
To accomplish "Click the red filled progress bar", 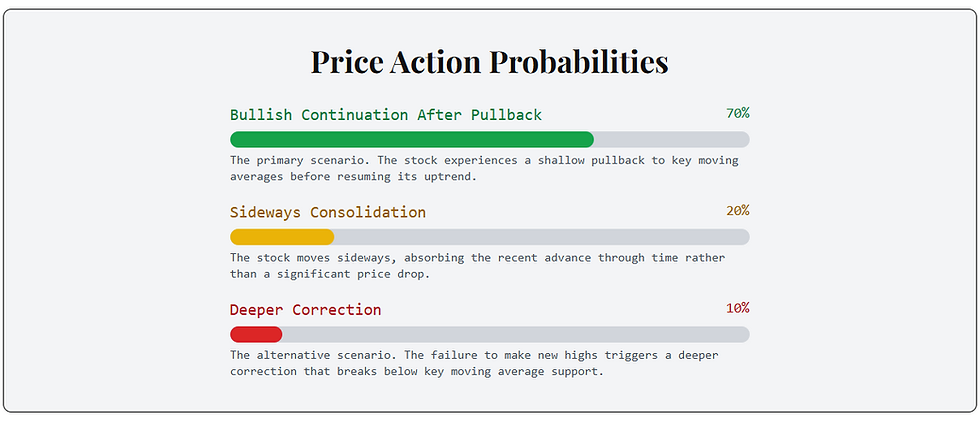I will pos(256,334).
